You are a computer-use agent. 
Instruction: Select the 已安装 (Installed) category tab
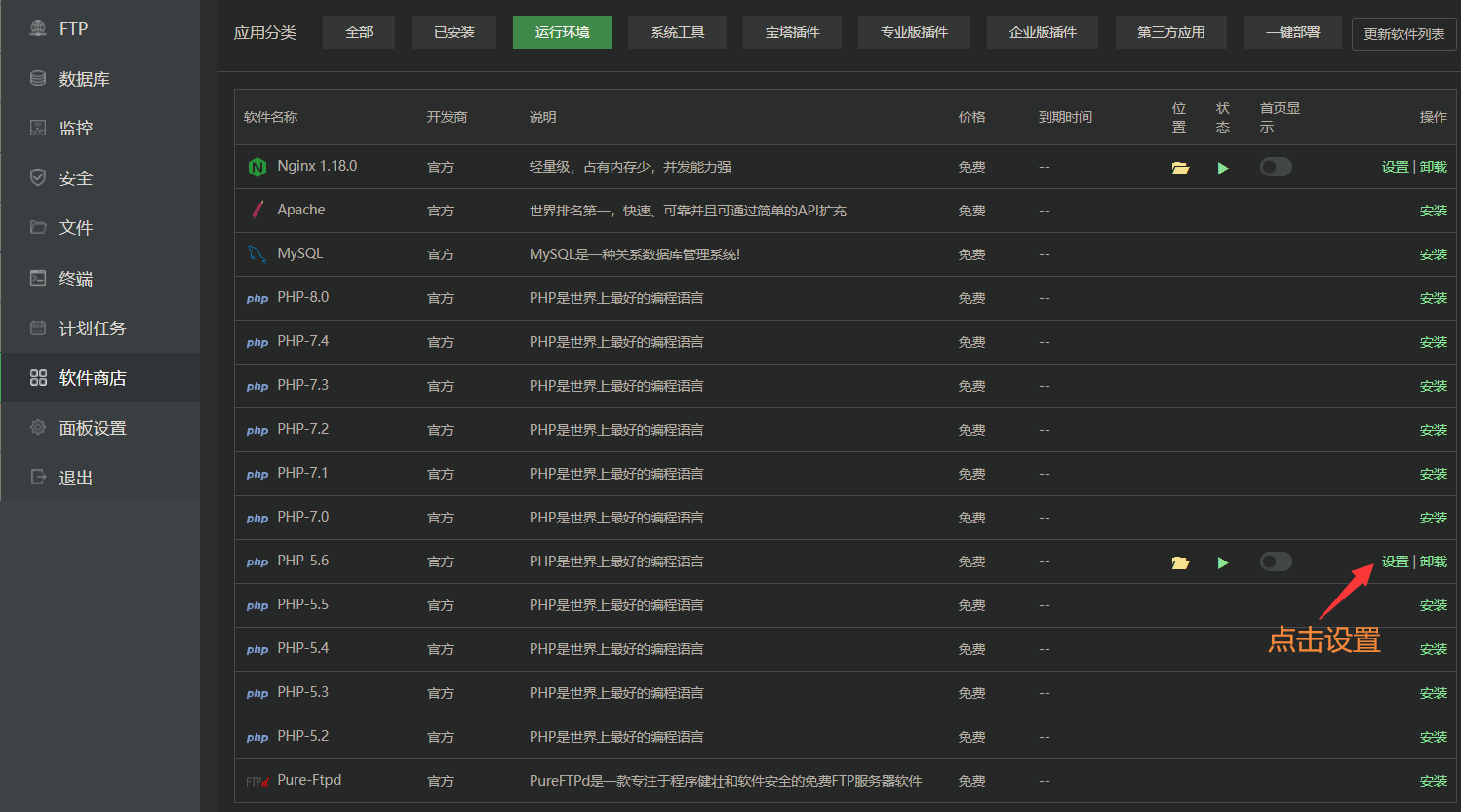click(x=454, y=32)
